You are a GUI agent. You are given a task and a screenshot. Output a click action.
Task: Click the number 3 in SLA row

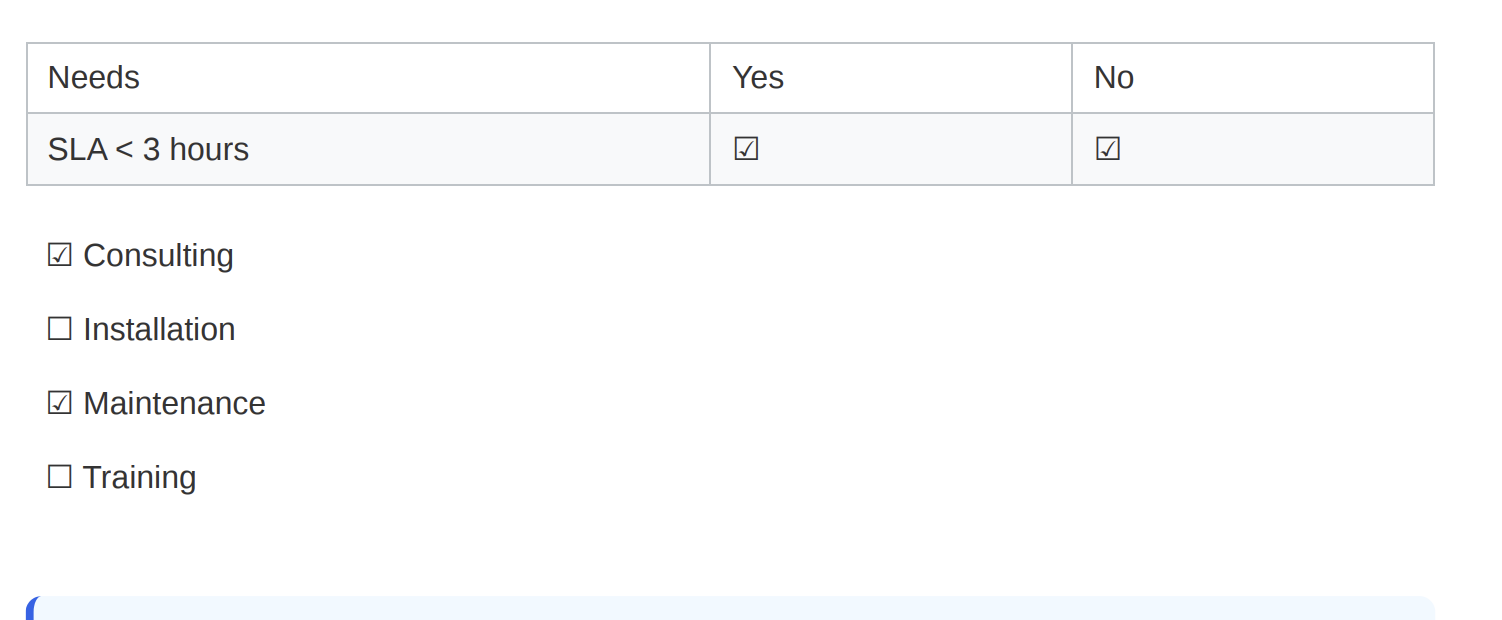[151, 150]
